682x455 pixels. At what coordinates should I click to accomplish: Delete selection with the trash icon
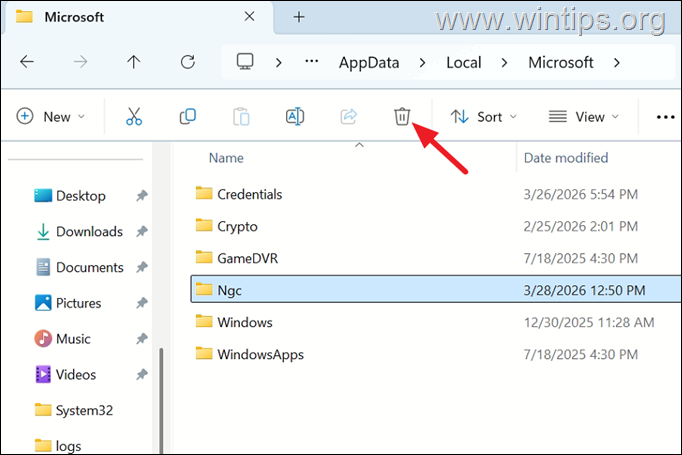[402, 117]
